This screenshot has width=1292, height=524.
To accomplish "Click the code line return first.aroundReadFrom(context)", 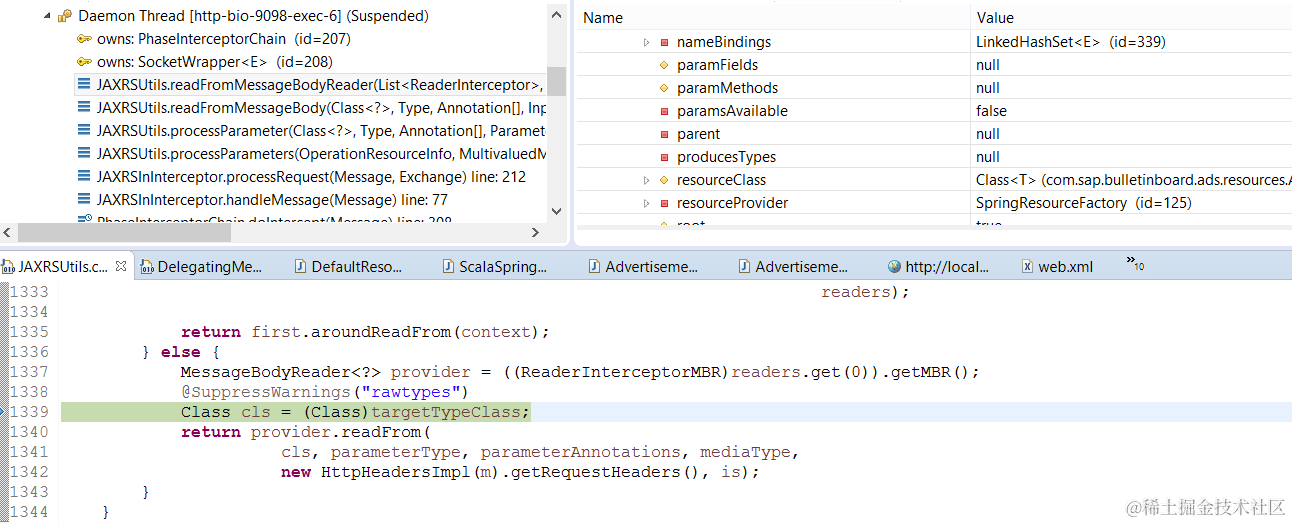I will point(366,332).
